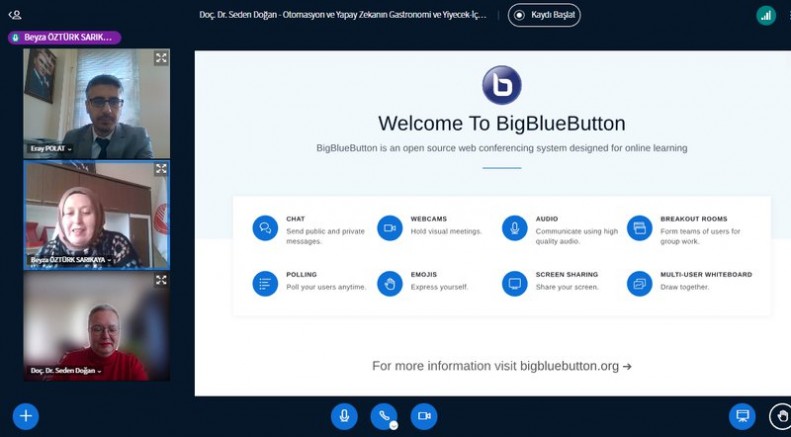The height and width of the screenshot is (437, 791).
Task: Start recording with Kaydı Başlat button
Action: tap(544, 15)
